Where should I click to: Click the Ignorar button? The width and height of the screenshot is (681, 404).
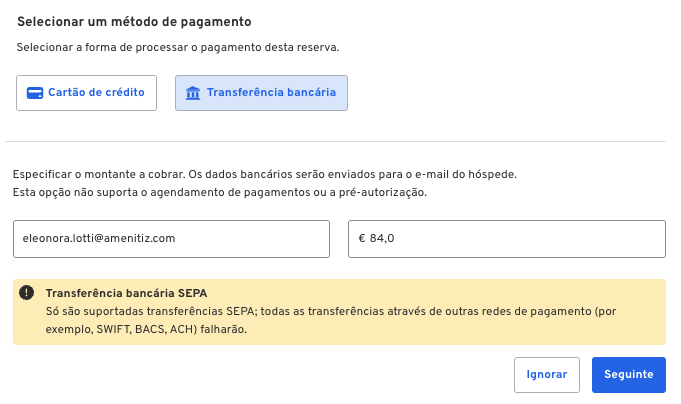coord(547,375)
